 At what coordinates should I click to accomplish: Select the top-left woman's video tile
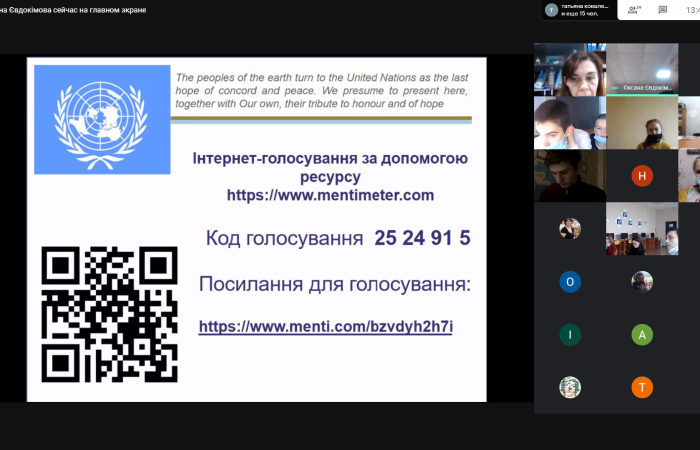click(570, 70)
